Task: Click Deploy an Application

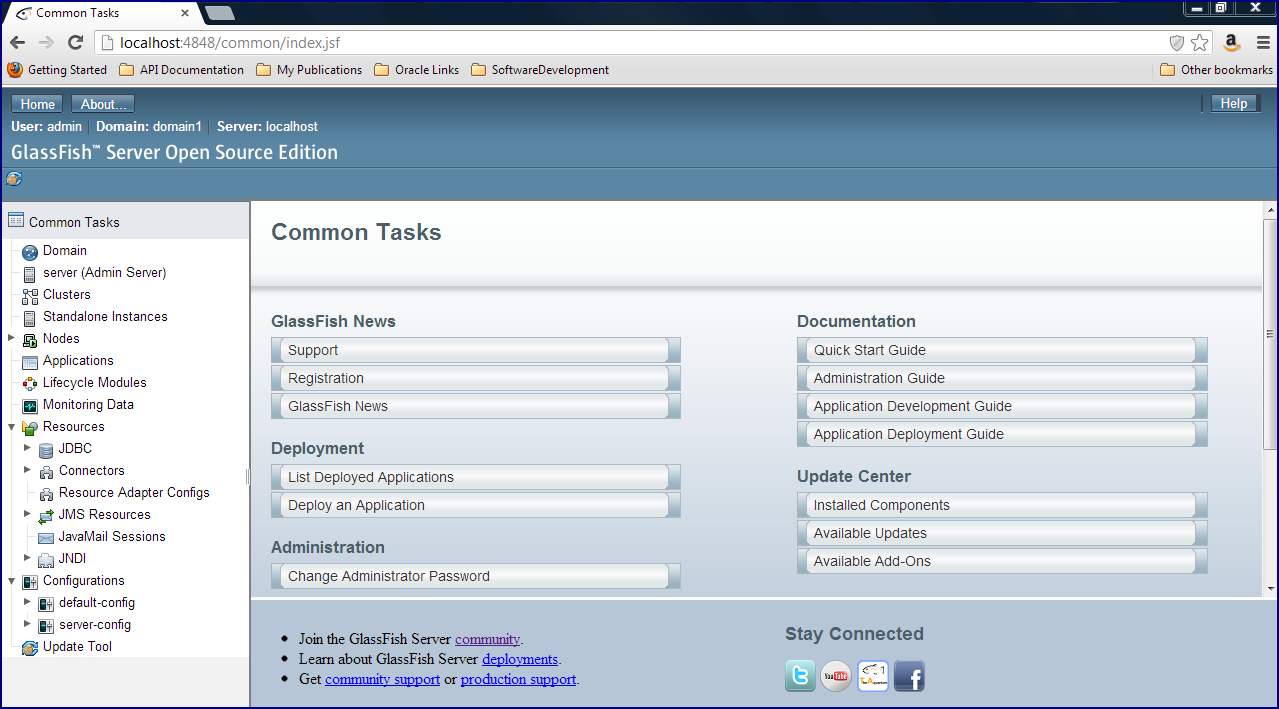Action: tap(476, 505)
